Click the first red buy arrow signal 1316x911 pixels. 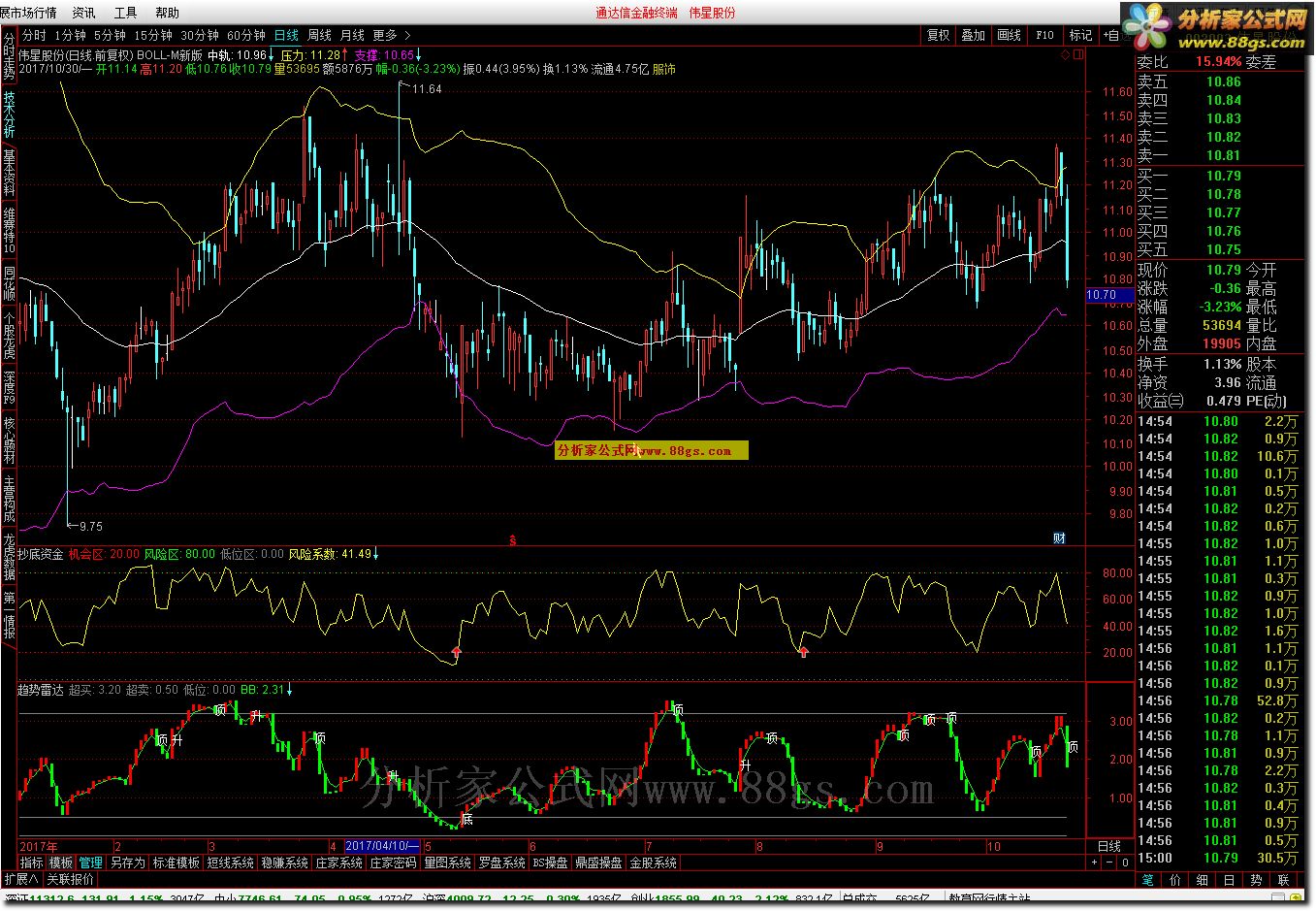click(x=456, y=652)
